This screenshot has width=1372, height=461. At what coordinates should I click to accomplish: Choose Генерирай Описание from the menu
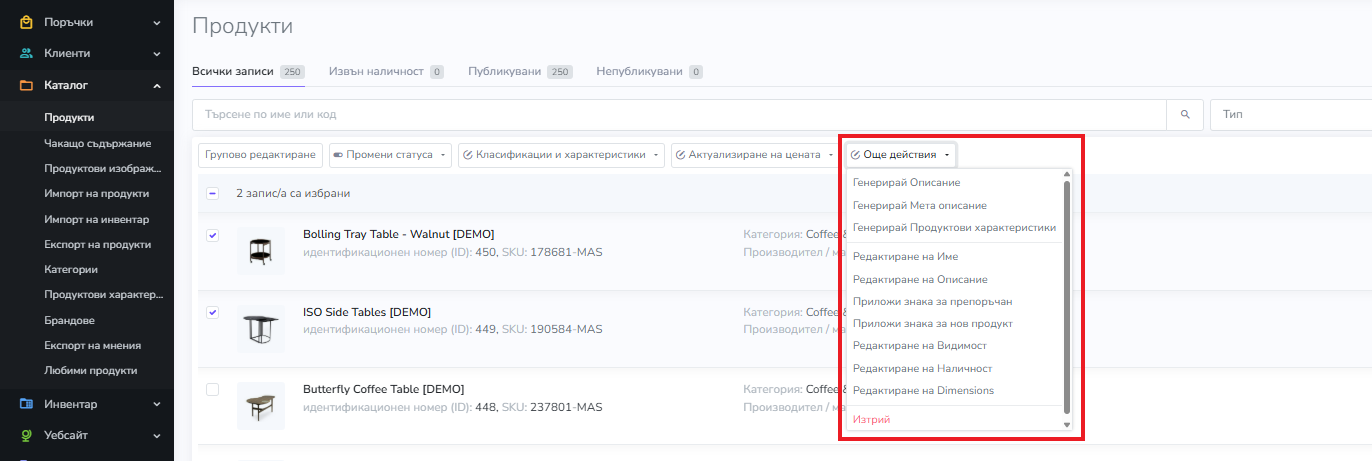tap(906, 183)
